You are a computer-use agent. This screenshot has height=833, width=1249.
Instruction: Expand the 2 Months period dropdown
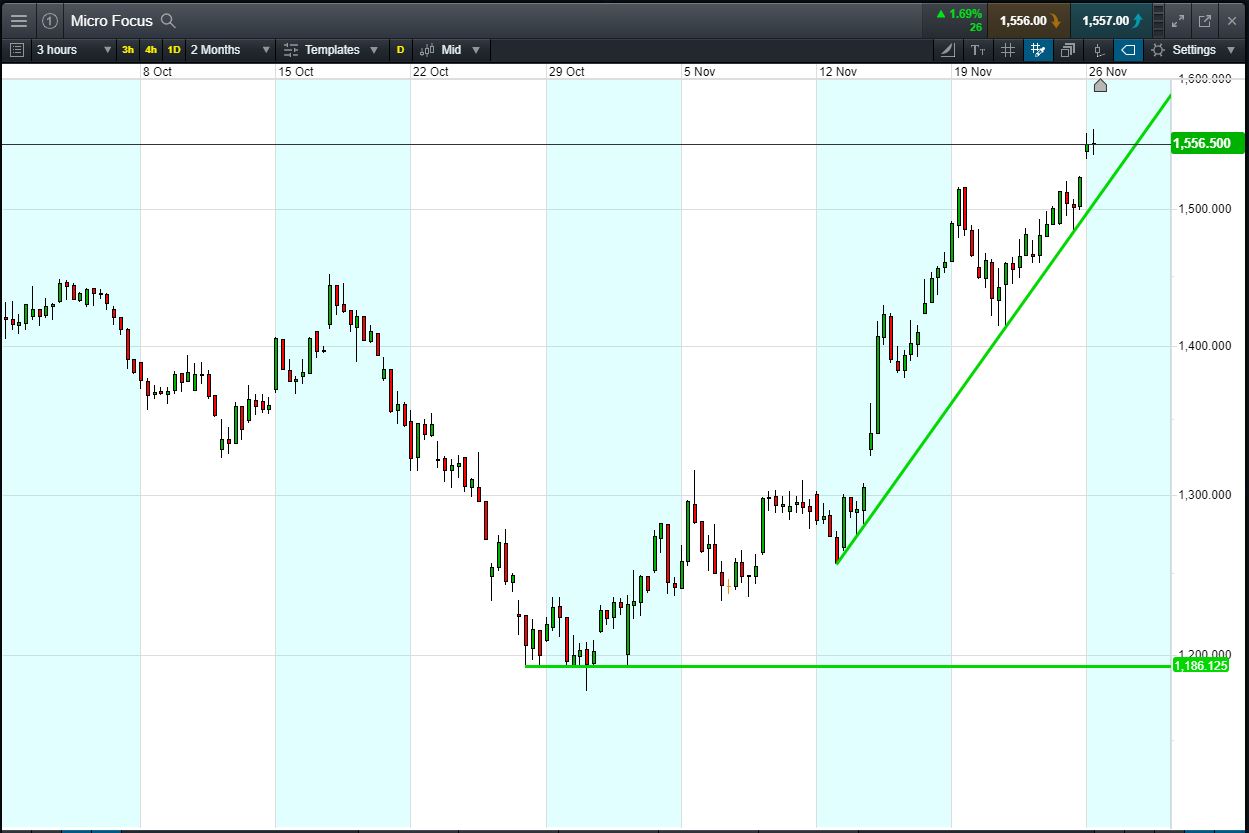pos(230,49)
